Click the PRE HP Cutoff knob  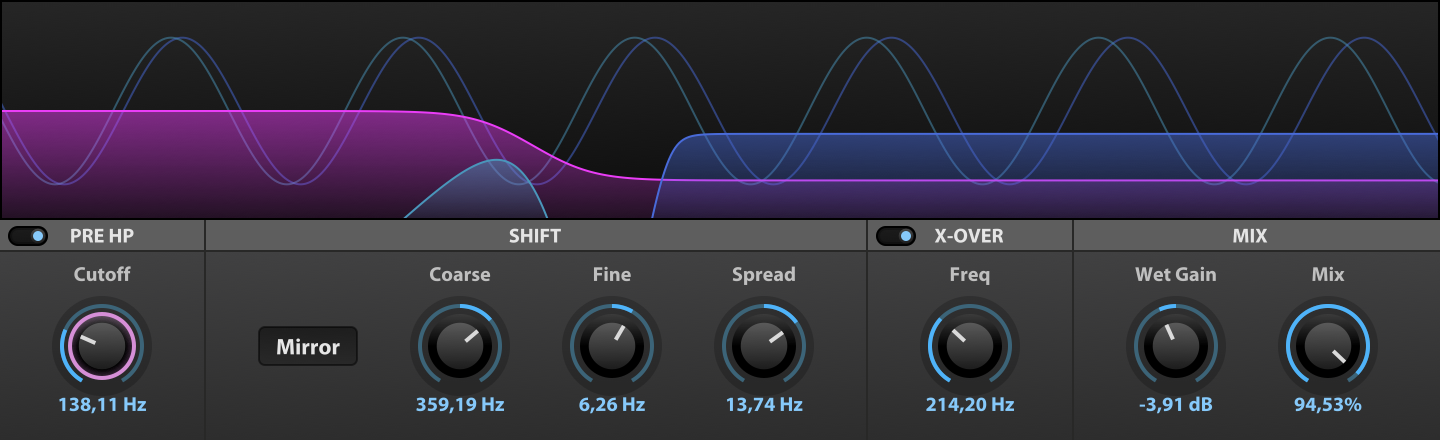click(102, 346)
